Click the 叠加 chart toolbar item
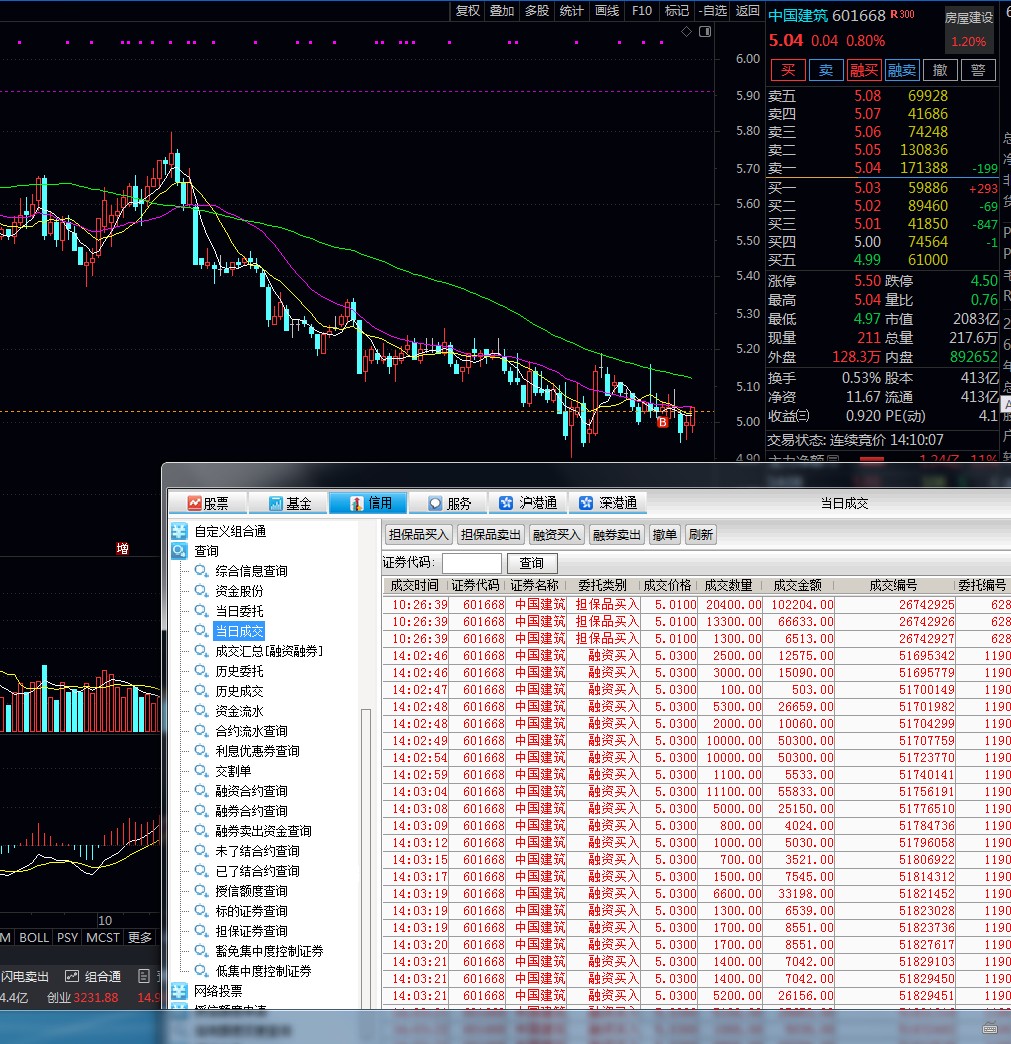 coord(502,11)
